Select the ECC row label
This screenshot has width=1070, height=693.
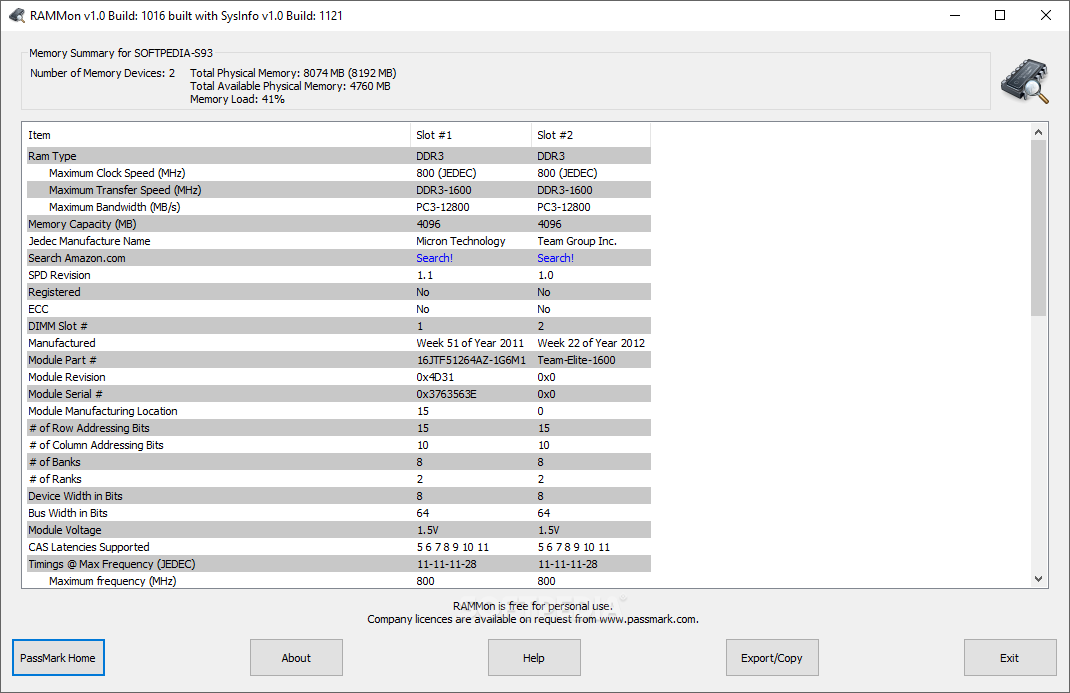tap(38, 310)
